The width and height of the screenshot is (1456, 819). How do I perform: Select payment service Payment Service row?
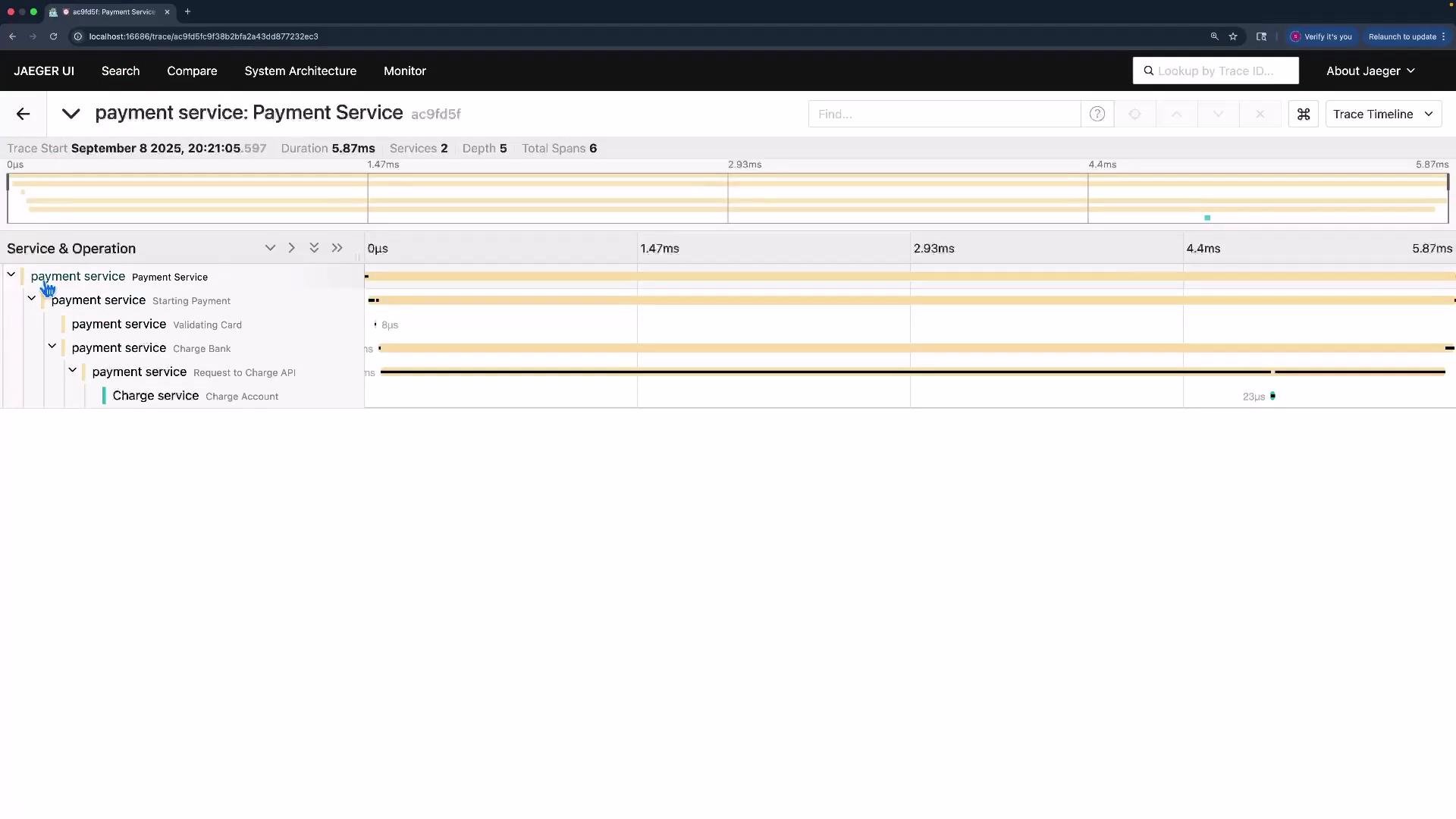119,277
